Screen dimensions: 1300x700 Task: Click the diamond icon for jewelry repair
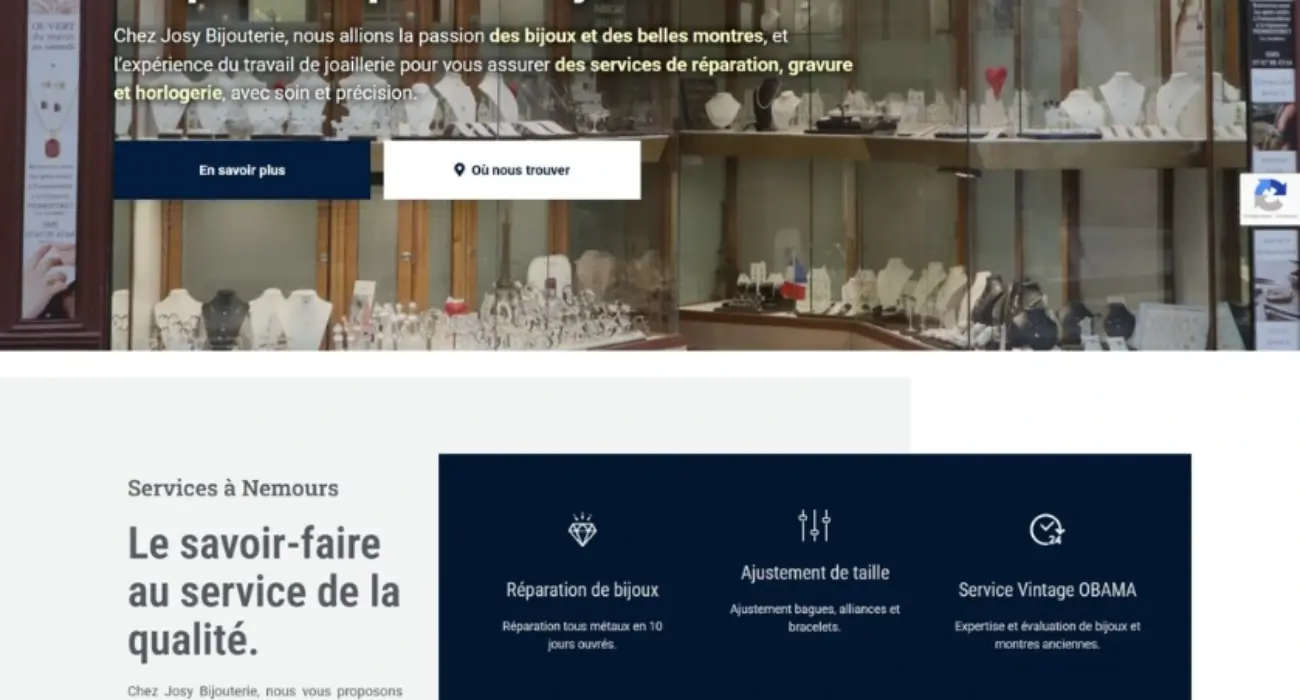point(582,529)
